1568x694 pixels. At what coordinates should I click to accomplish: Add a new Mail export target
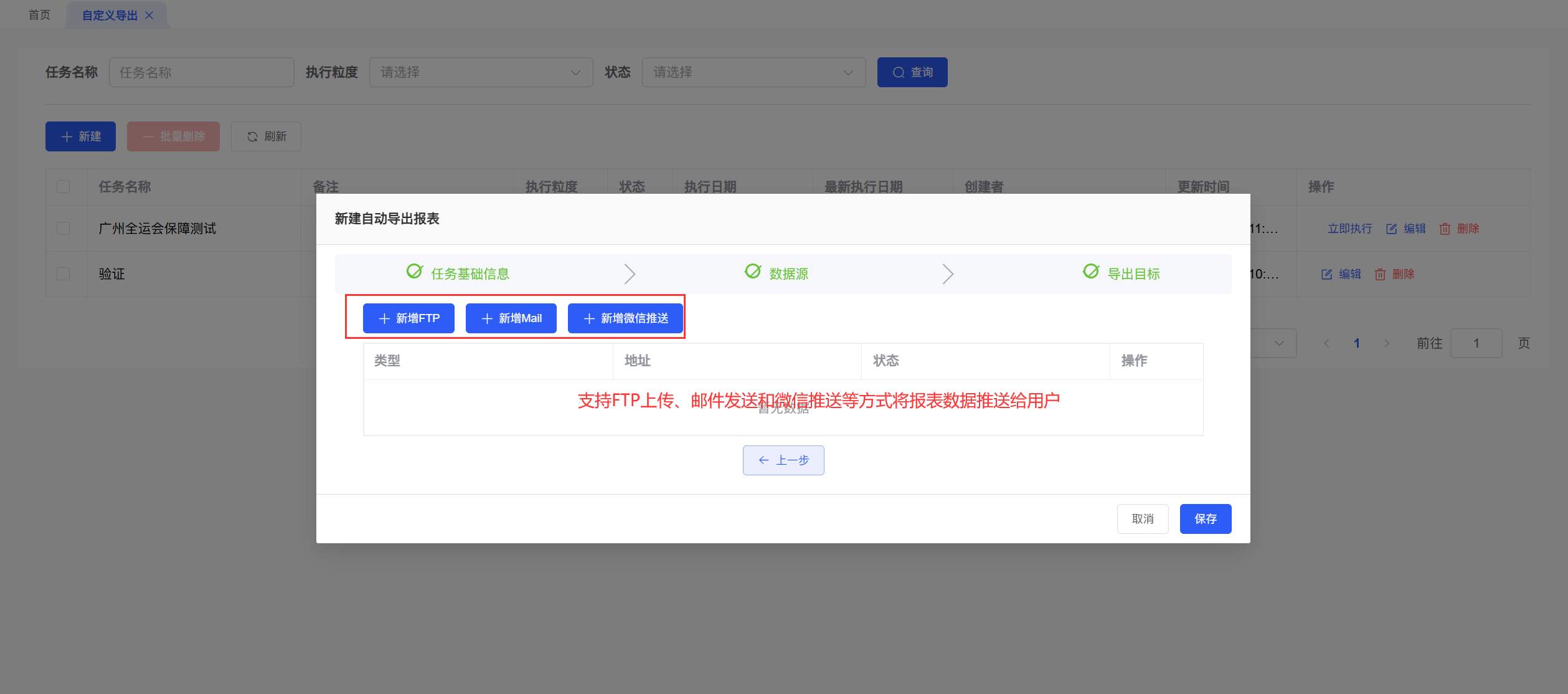[511, 318]
